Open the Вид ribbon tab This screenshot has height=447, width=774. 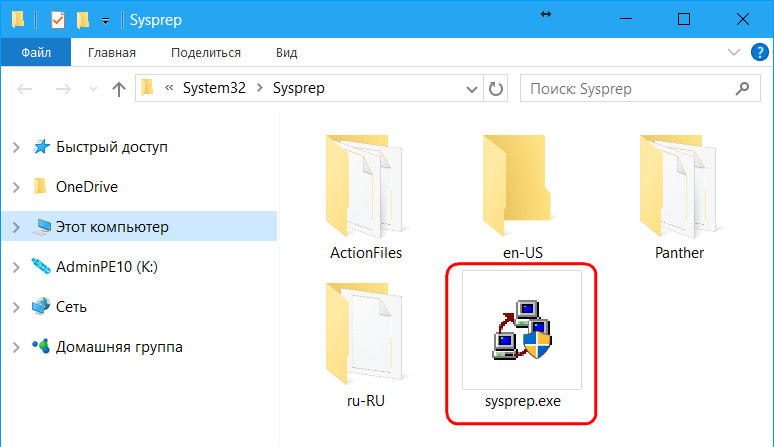pos(286,52)
